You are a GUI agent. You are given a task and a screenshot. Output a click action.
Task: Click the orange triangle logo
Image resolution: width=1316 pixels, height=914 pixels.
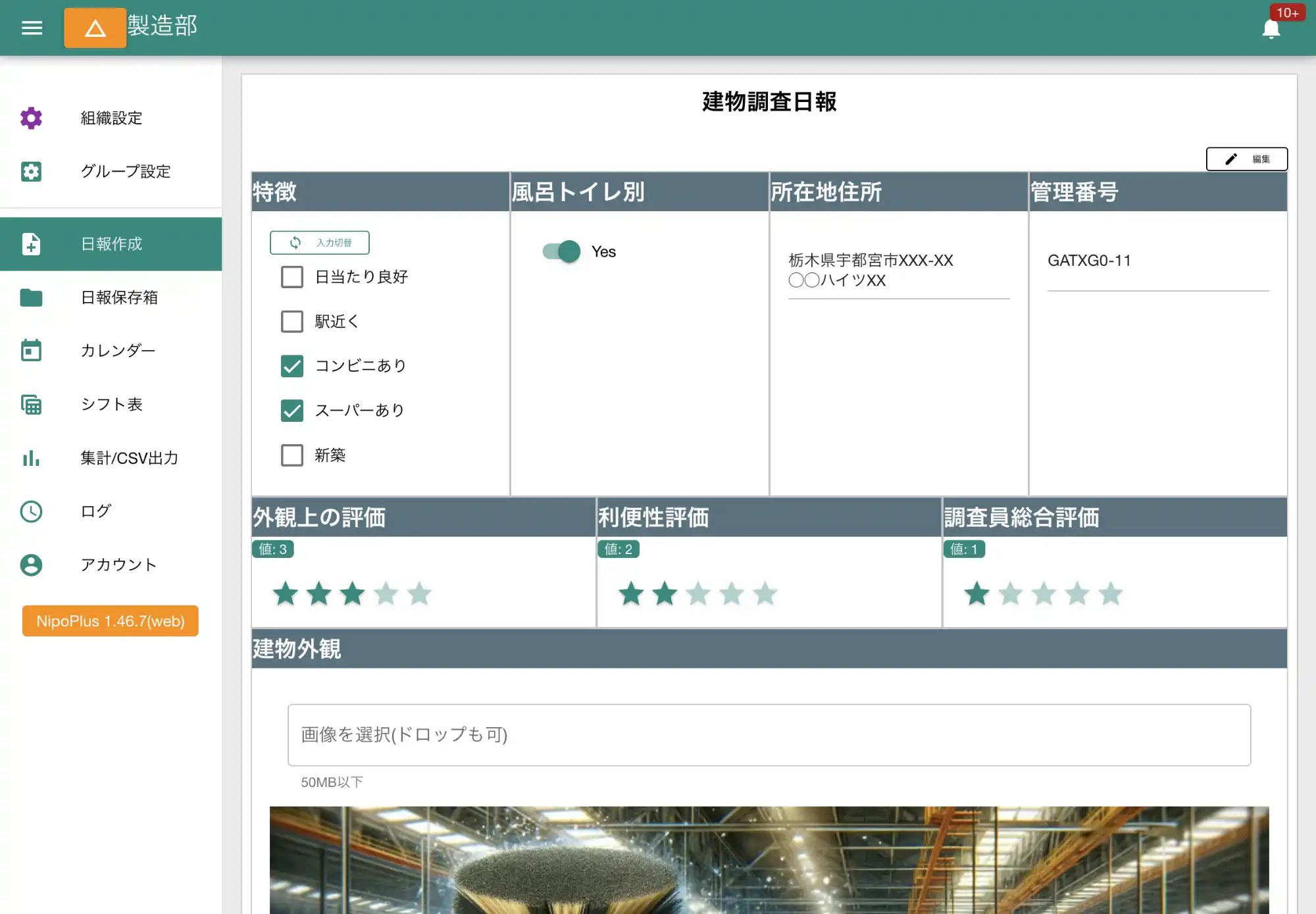tap(95, 28)
